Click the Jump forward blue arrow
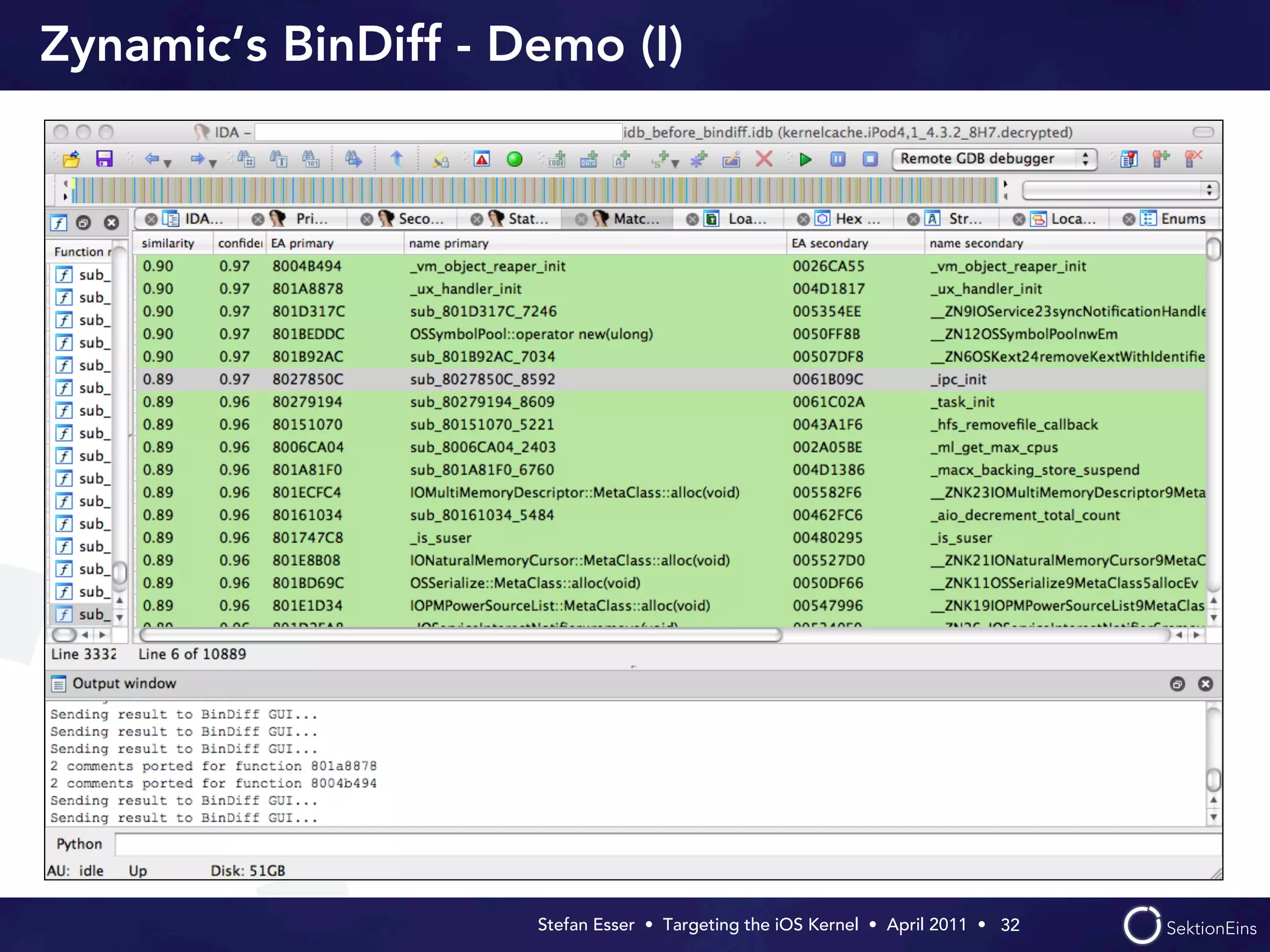This screenshot has height=952, width=1270. 198,159
